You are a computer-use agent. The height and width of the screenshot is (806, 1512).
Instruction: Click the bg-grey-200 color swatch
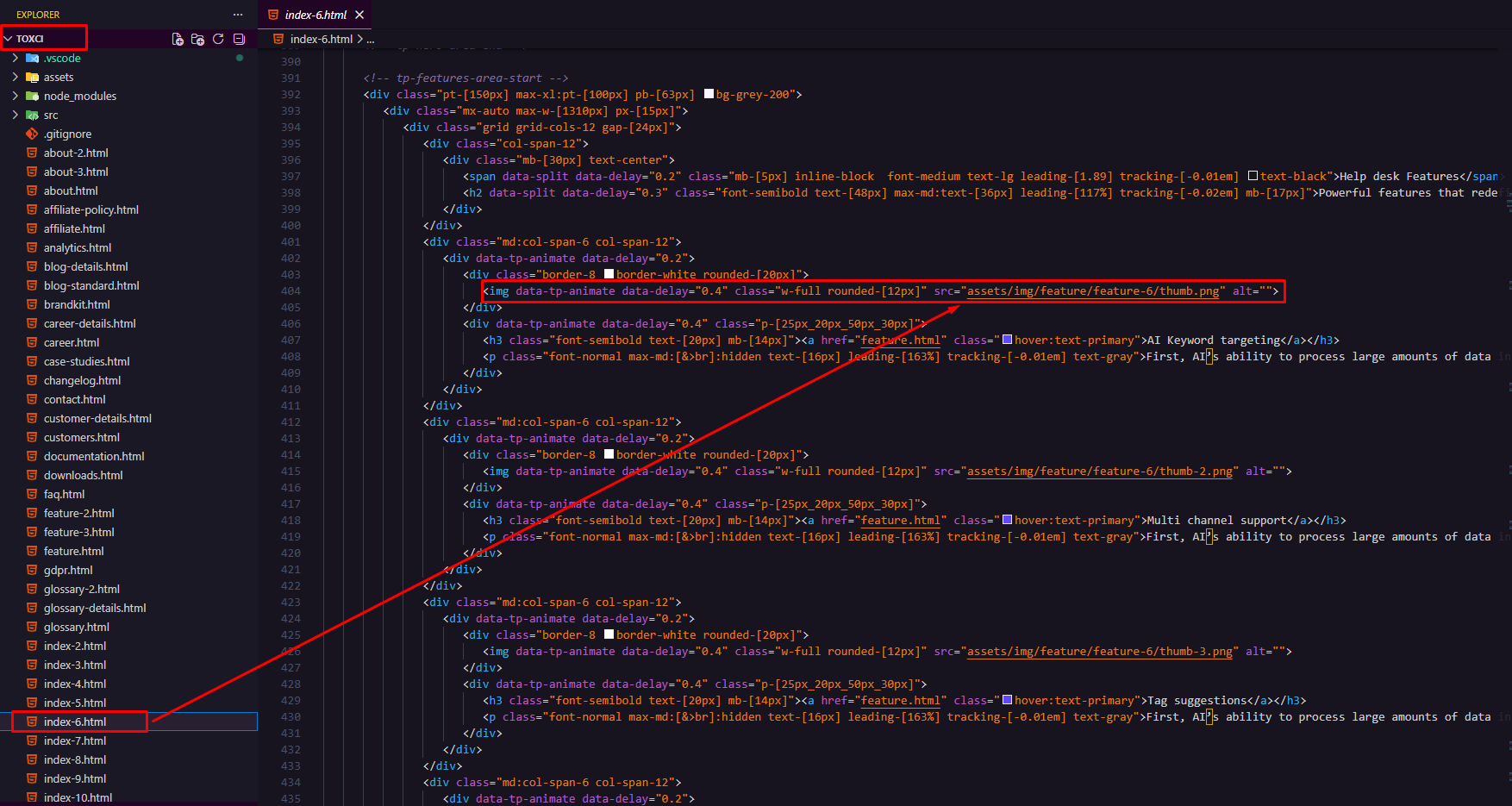709,94
